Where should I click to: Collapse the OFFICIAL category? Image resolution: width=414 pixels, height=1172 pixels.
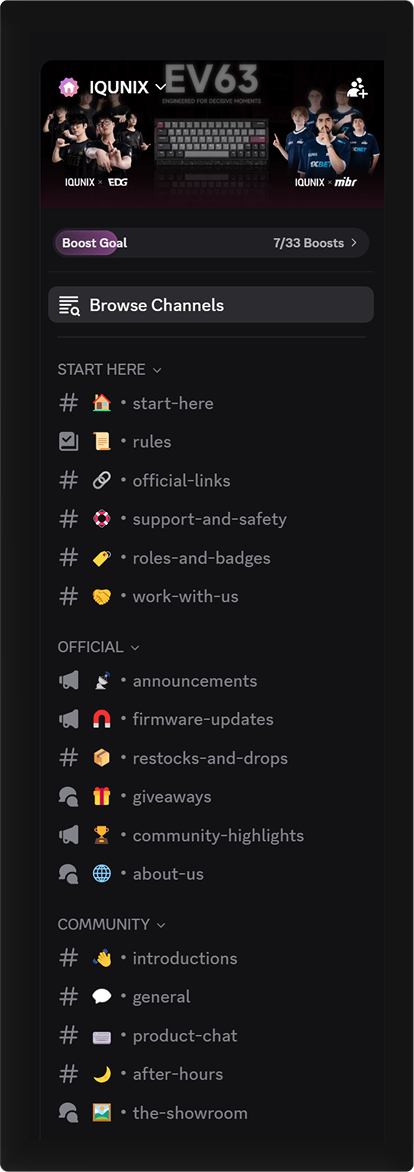tap(98, 647)
